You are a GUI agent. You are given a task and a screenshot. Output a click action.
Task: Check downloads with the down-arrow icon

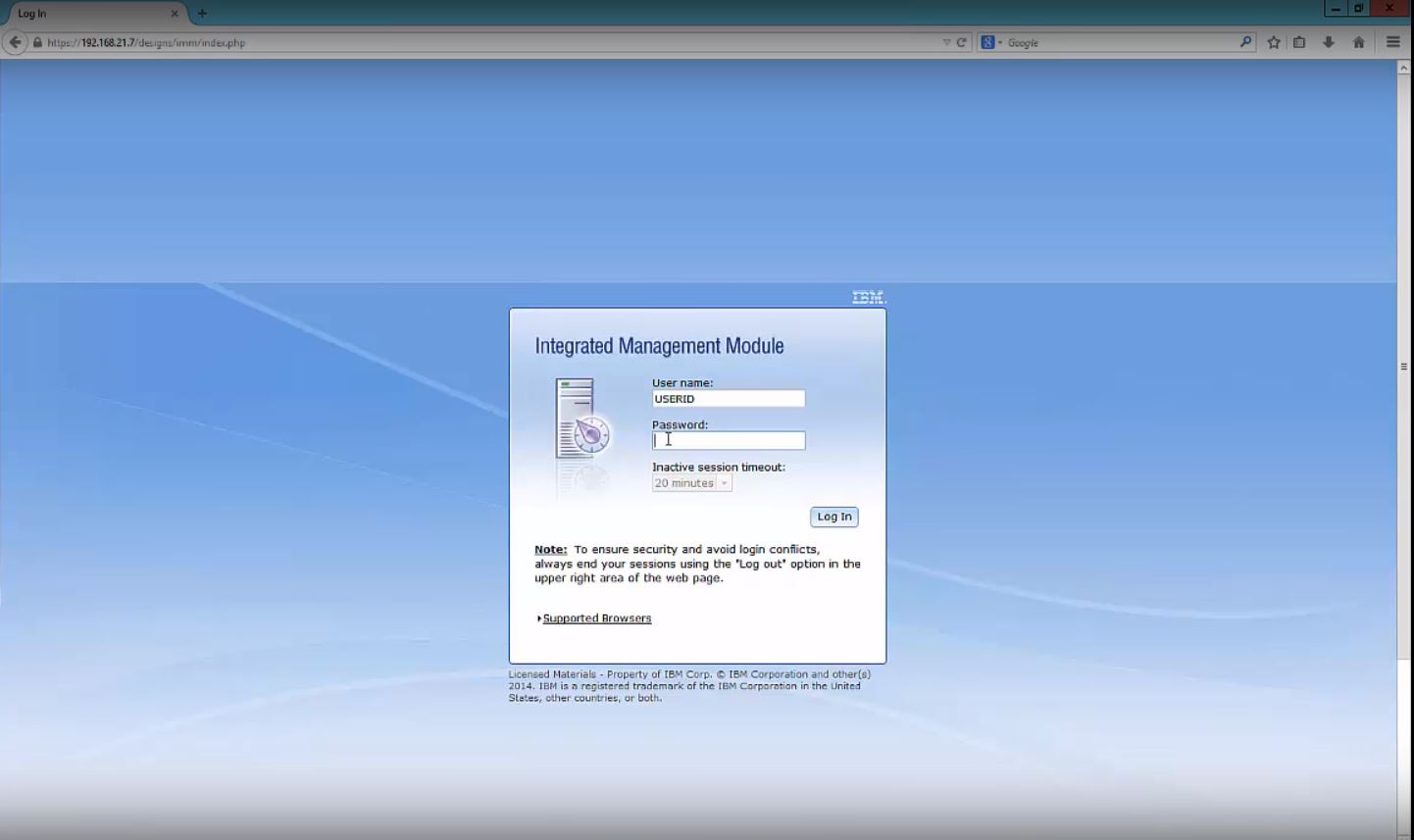pos(1327,42)
